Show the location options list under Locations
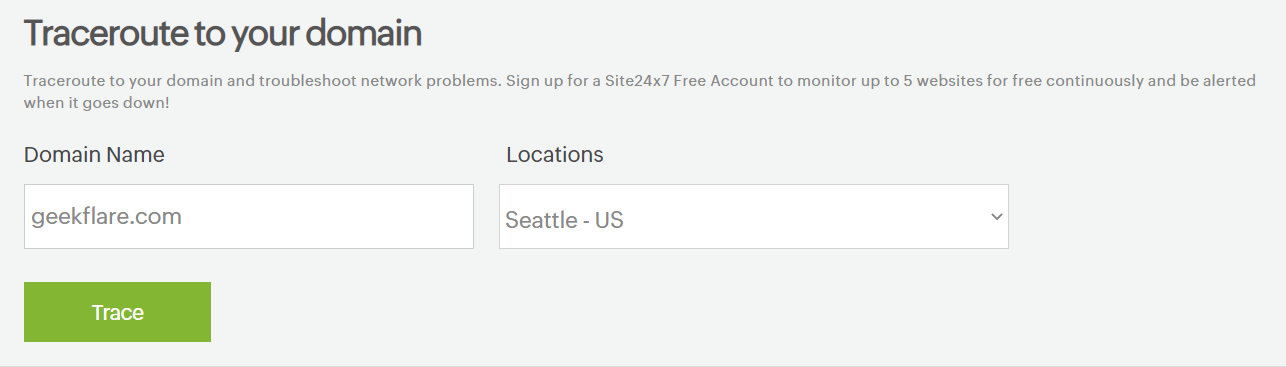The image size is (1286, 367). point(754,216)
